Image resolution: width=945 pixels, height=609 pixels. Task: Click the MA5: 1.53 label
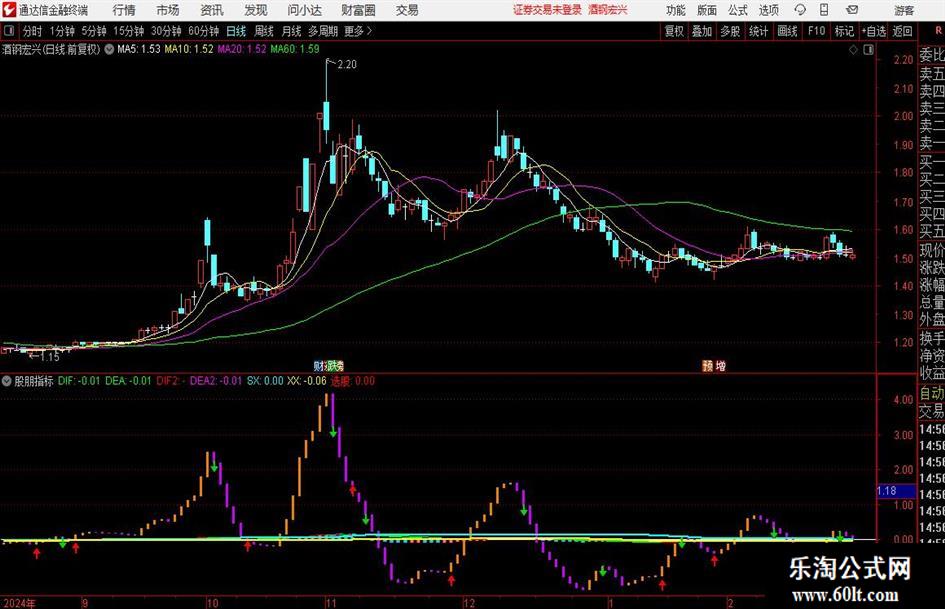click(x=139, y=49)
